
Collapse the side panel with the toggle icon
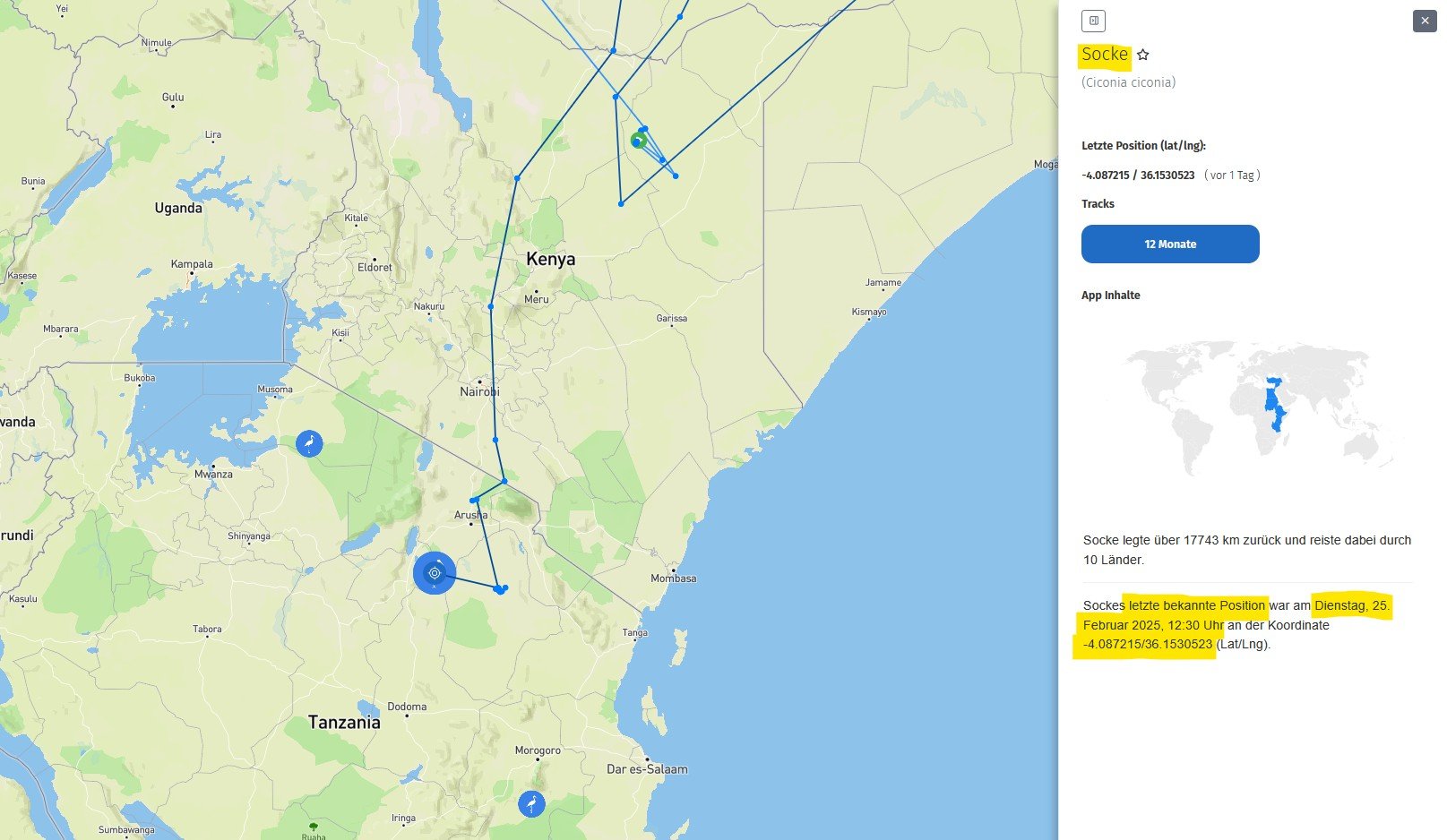[x=1093, y=21]
